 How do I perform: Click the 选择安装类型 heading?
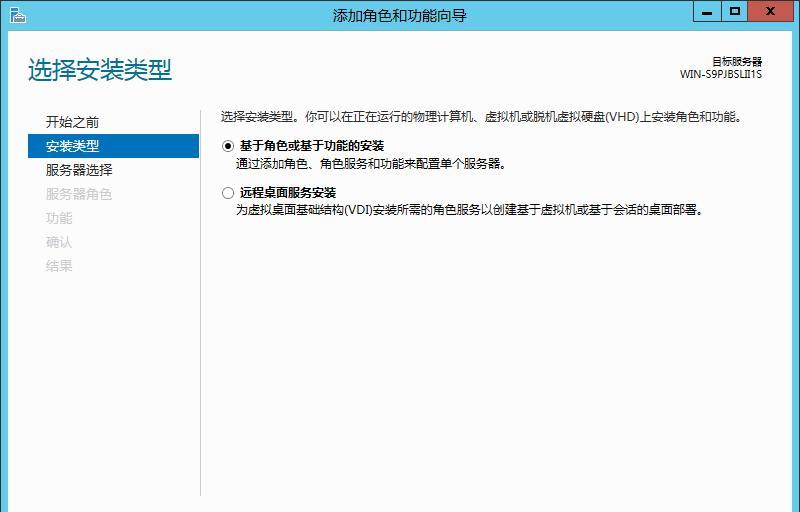(100, 70)
